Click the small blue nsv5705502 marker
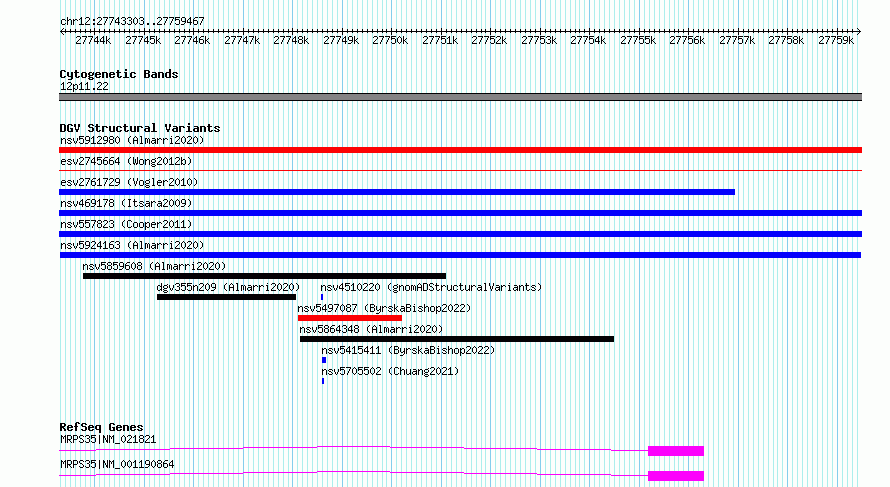Screen dimensions: 890x487 pos(323,381)
